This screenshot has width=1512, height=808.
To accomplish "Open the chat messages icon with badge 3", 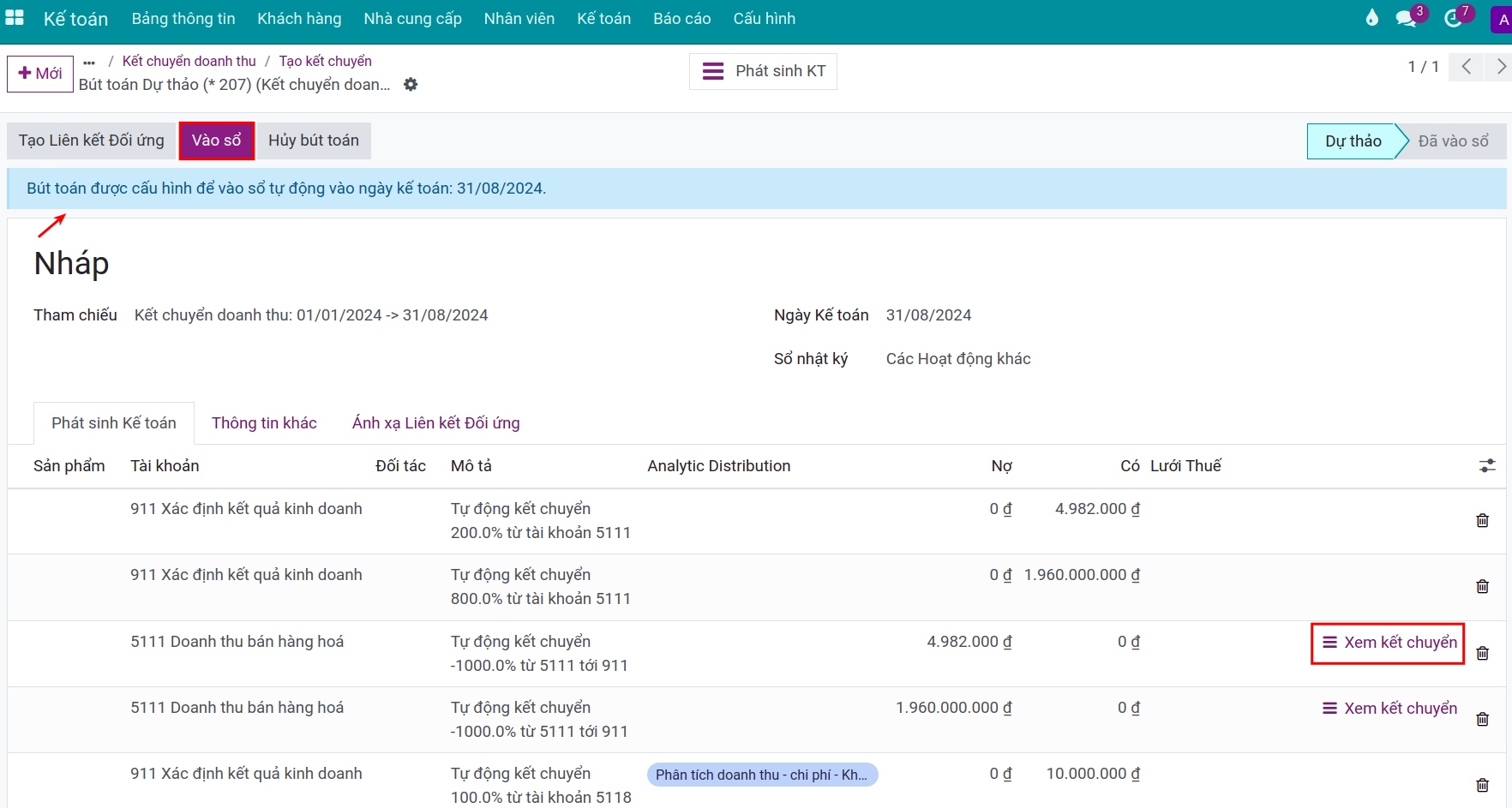I will click(1406, 18).
